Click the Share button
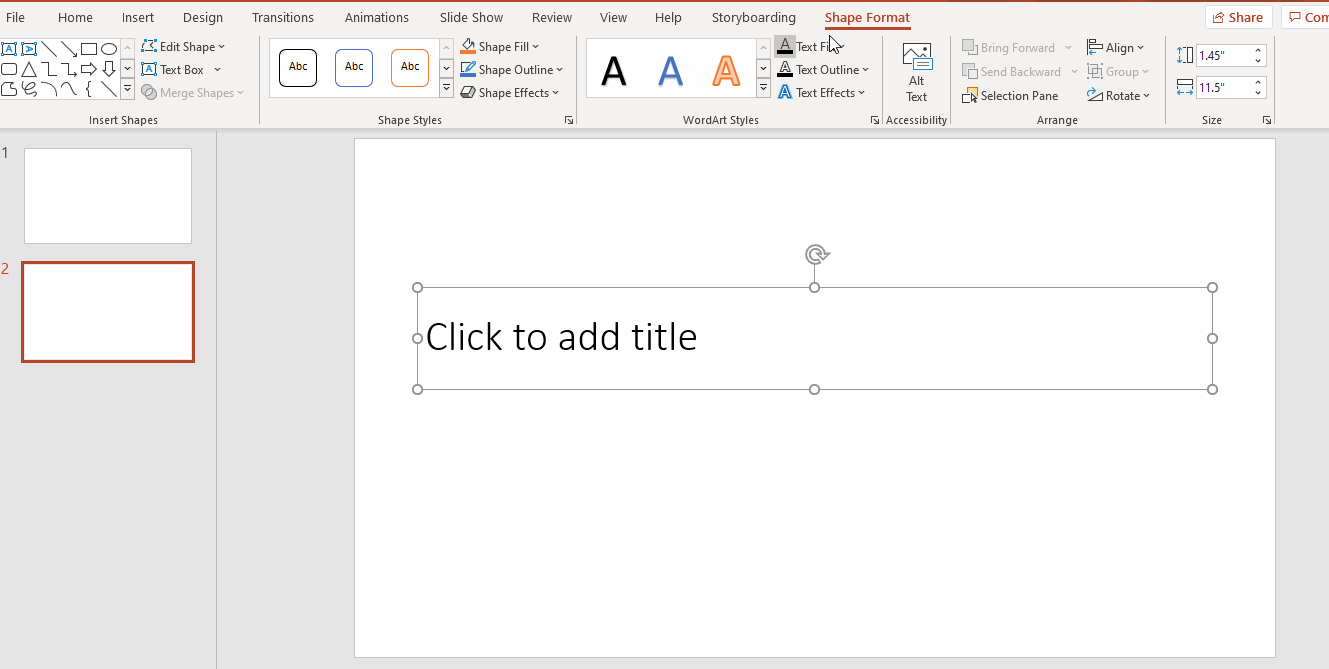The width and height of the screenshot is (1329, 669). pyautogui.click(x=1238, y=16)
